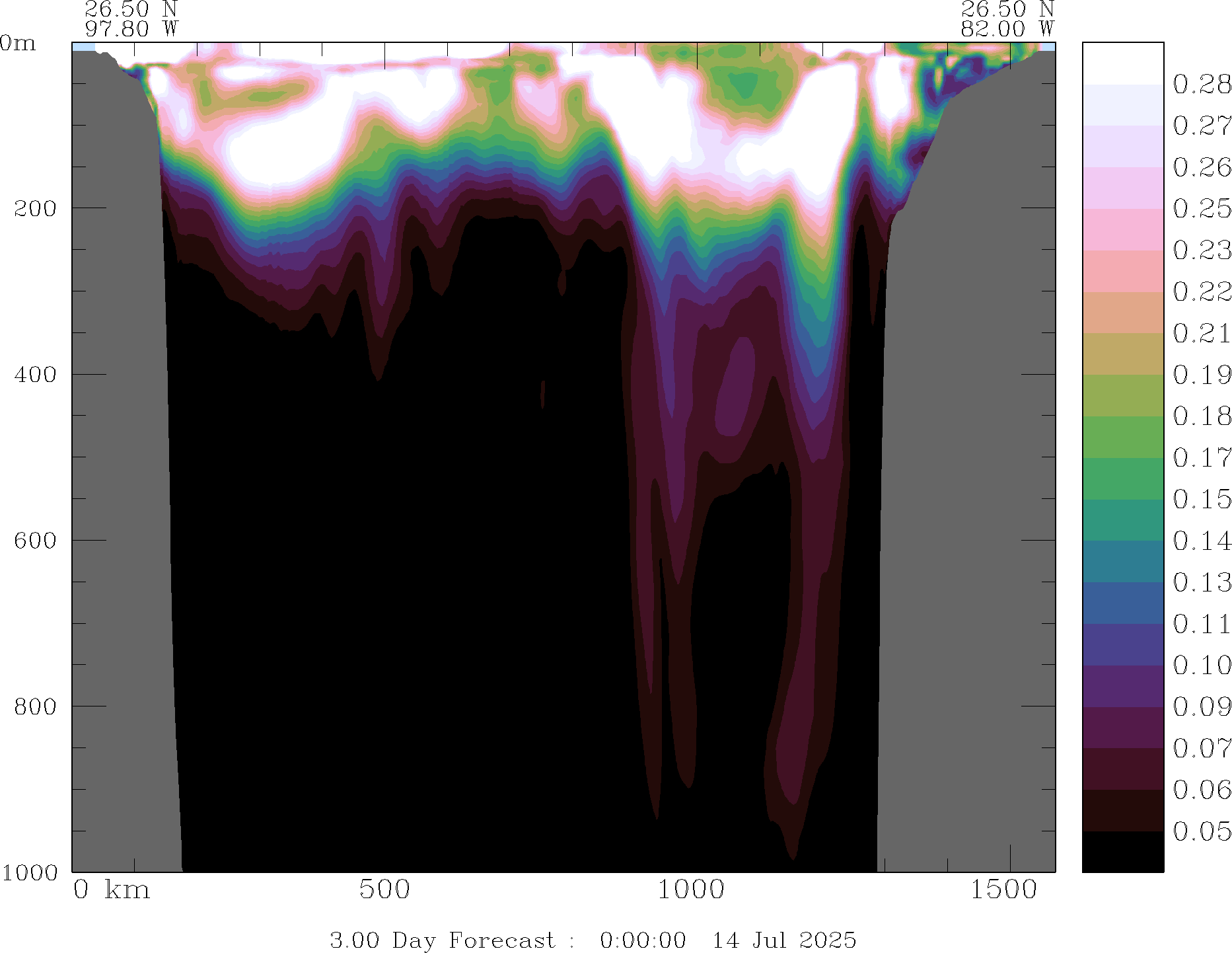The width and height of the screenshot is (1232, 953).
Task: Click the 0 km distance axis label
Action: tap(112, 890)
